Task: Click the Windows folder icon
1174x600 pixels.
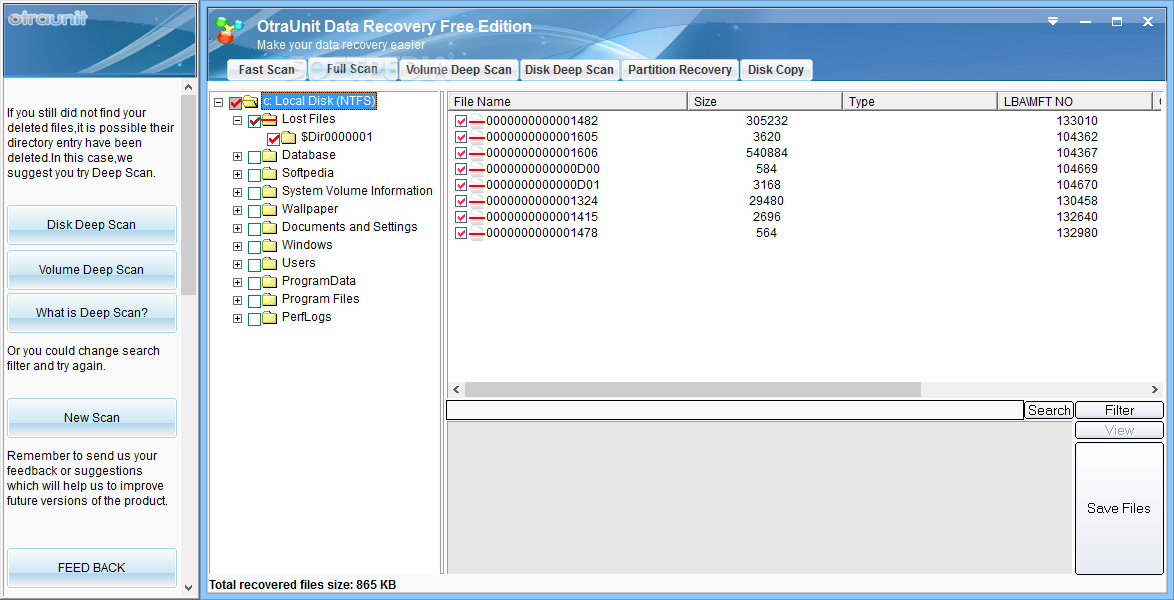Action: point(270,245)
